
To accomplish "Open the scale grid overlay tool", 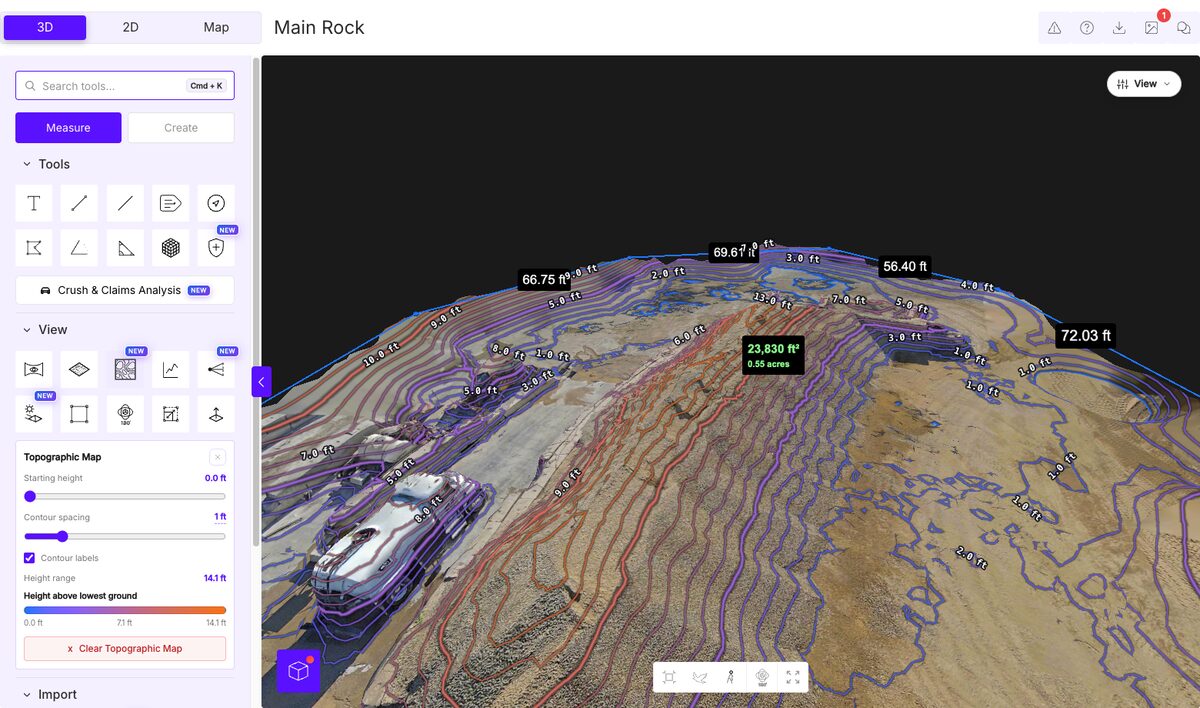I will 171,413.
